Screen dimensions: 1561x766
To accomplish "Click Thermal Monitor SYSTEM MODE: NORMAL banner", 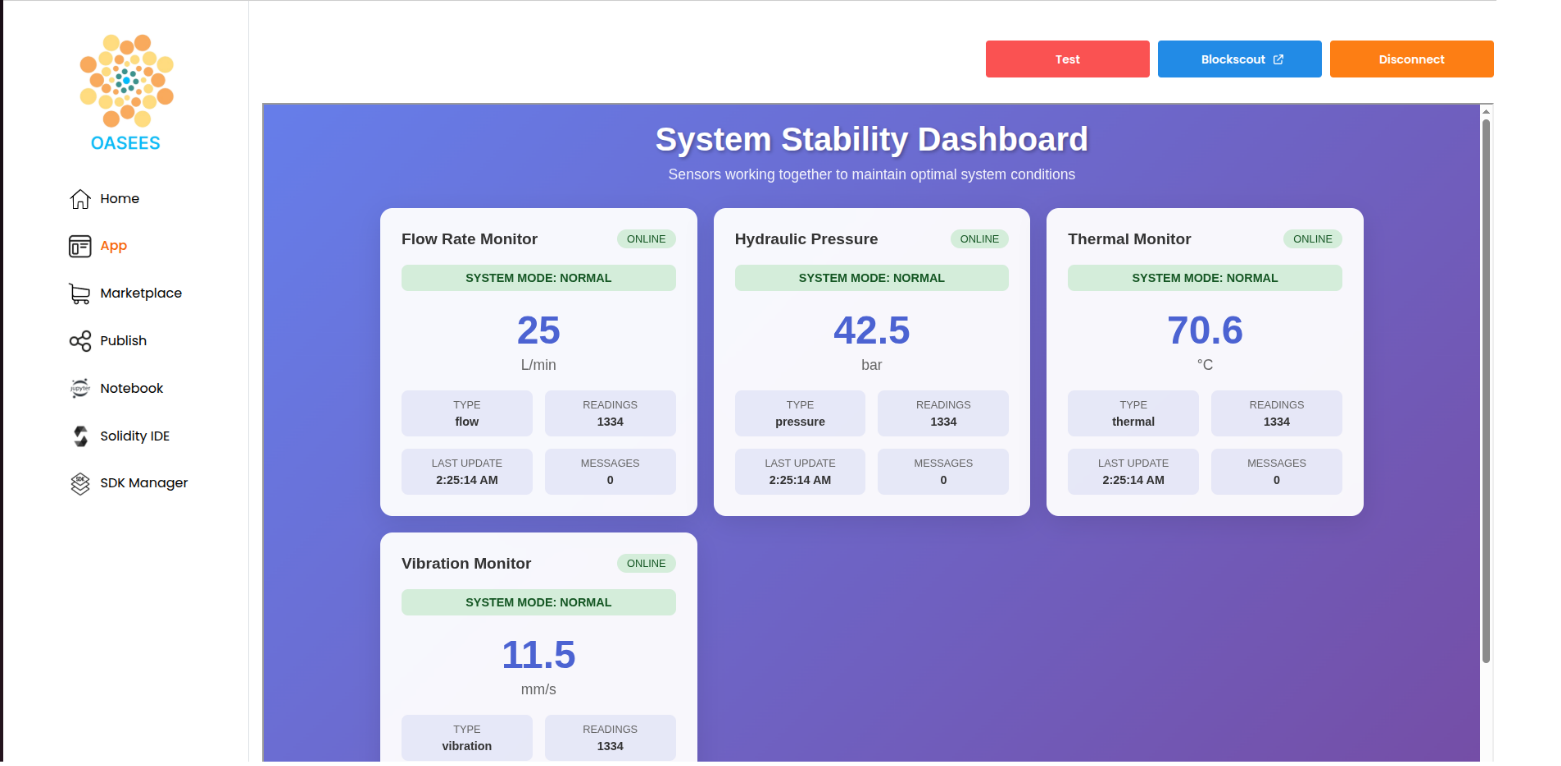I will point(1204,278).
